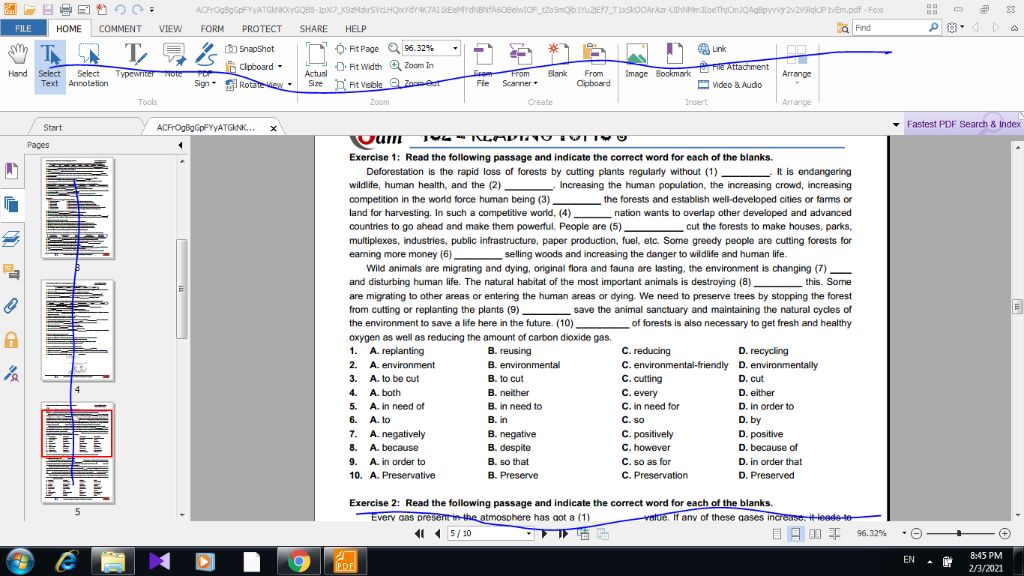Open the Digital Signatures side panel
The image size is (1024, 576).
pos(11,374)
